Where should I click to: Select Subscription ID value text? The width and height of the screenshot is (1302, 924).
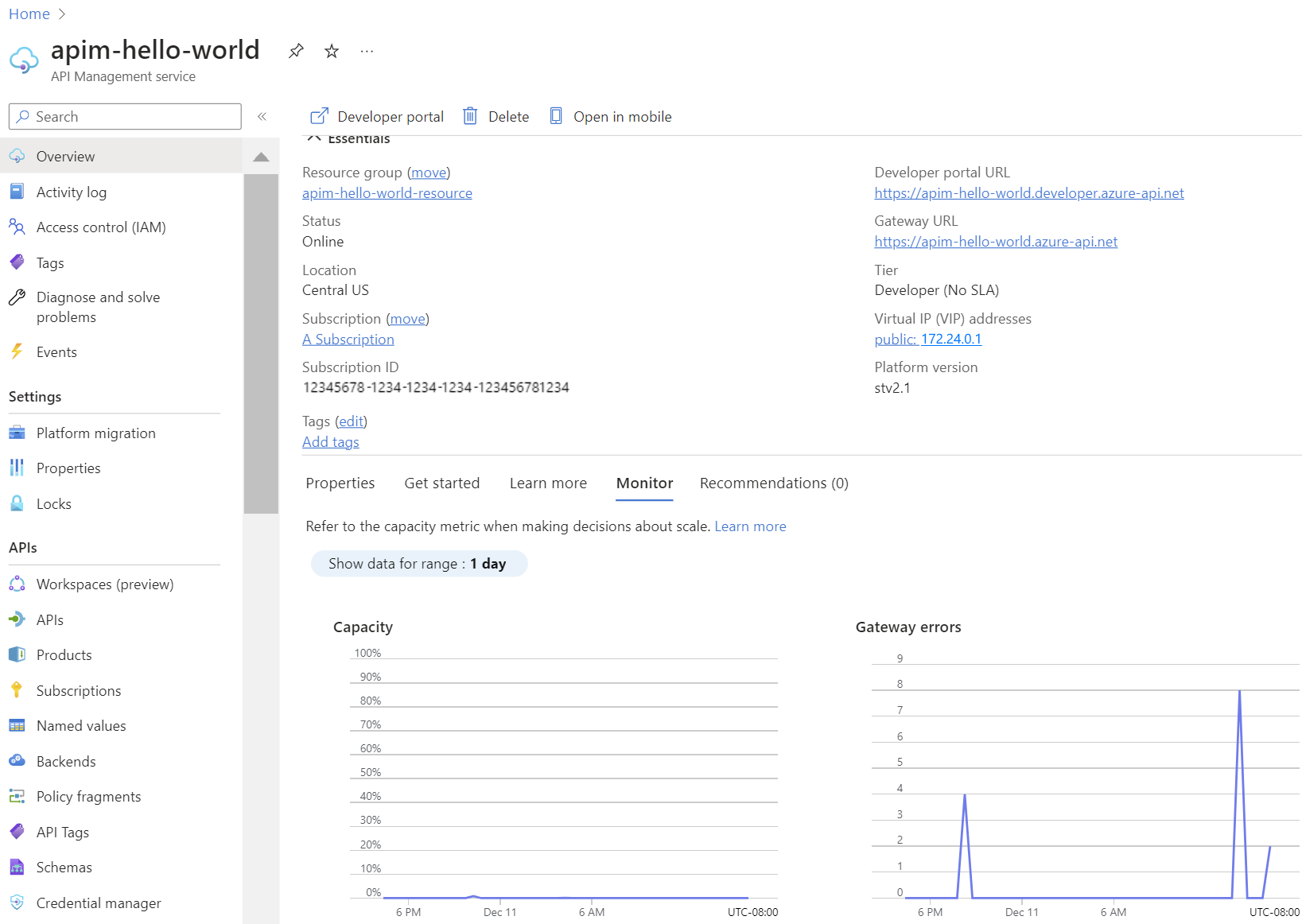click(436, 387)
